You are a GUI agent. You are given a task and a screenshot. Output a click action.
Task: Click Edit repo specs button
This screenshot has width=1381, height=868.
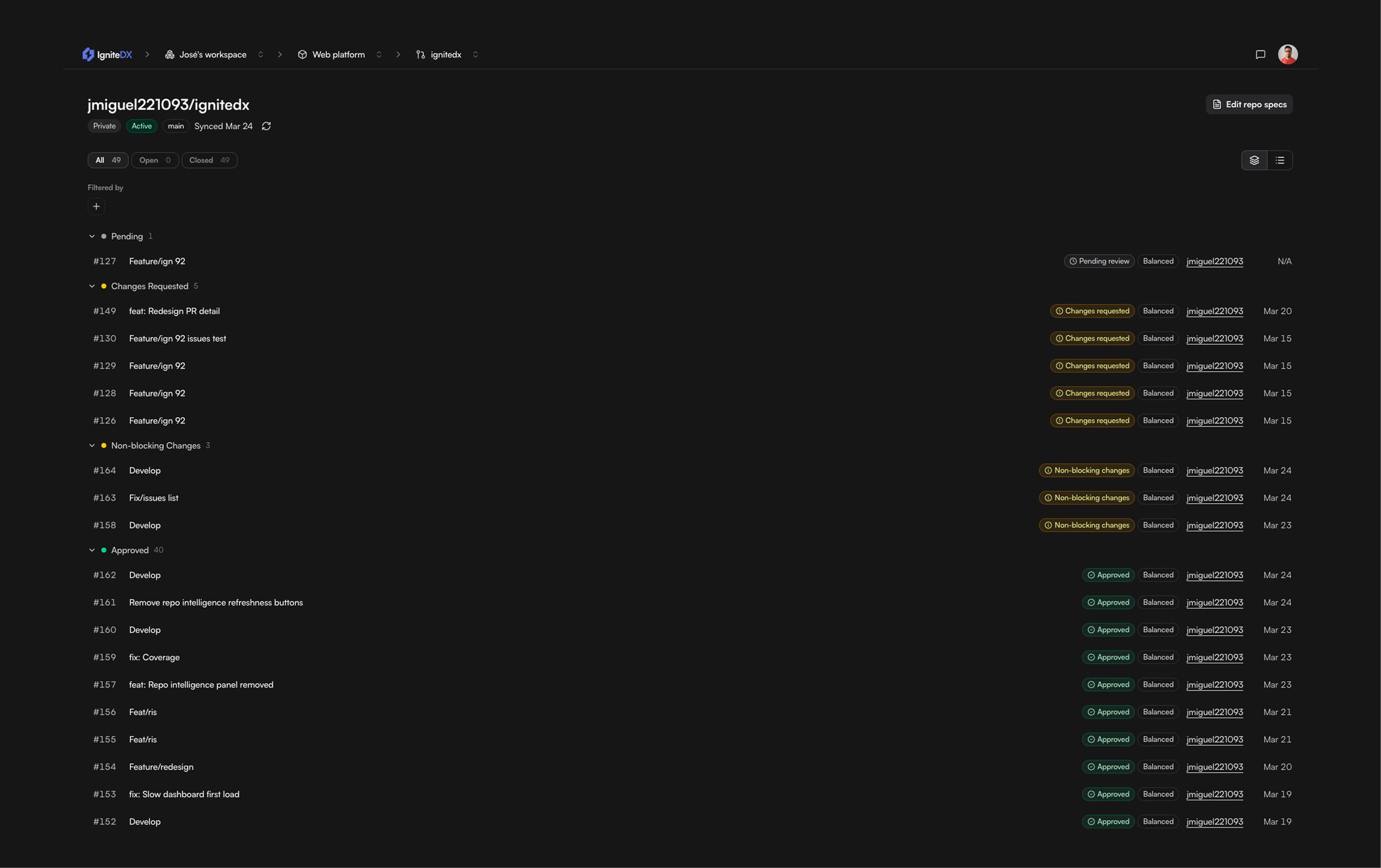pos(1248,105)
